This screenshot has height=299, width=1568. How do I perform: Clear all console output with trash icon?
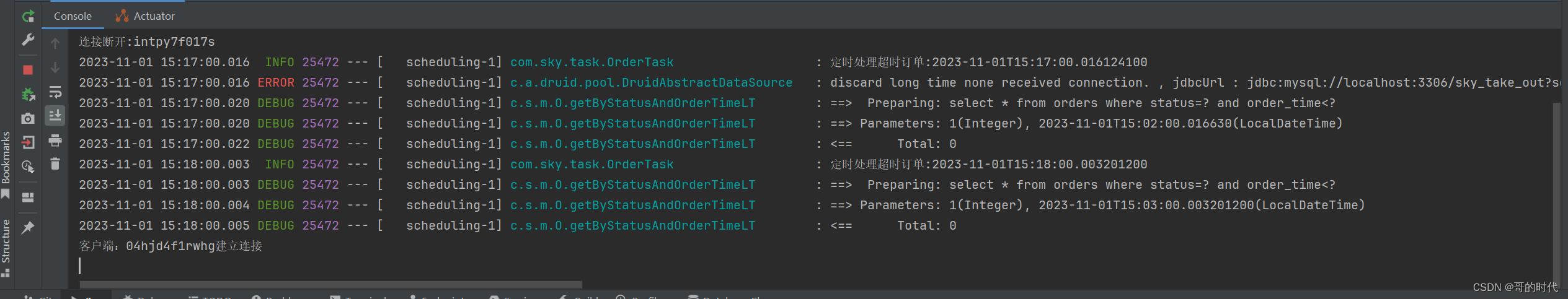pyautogui.click(x=55, y=164)
